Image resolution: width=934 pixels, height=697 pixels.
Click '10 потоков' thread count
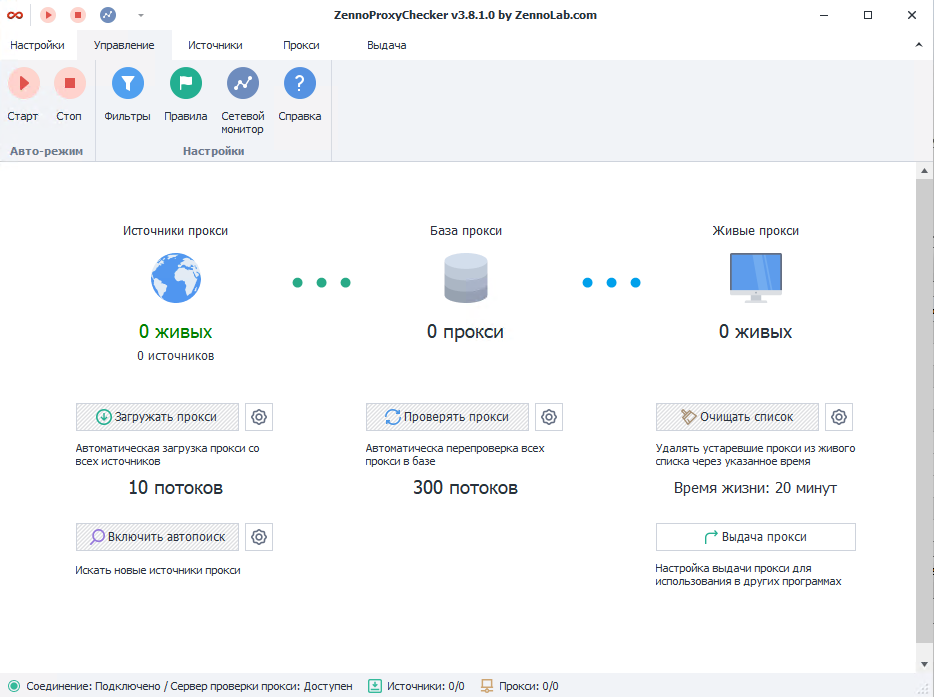[176, 488]
